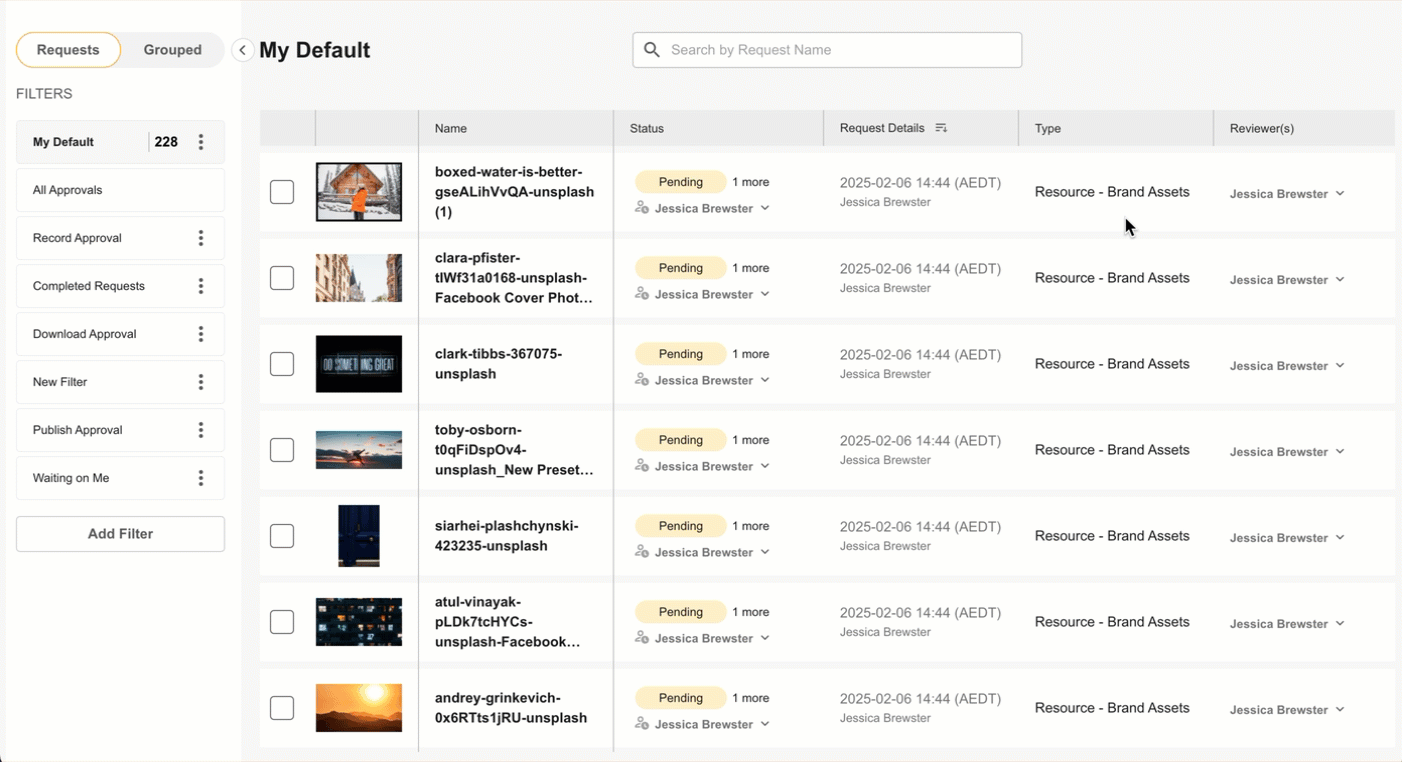Tick the checkbox for clark-tibbs-367075-unsplash

pyautogui.click(x=282, y=364)
